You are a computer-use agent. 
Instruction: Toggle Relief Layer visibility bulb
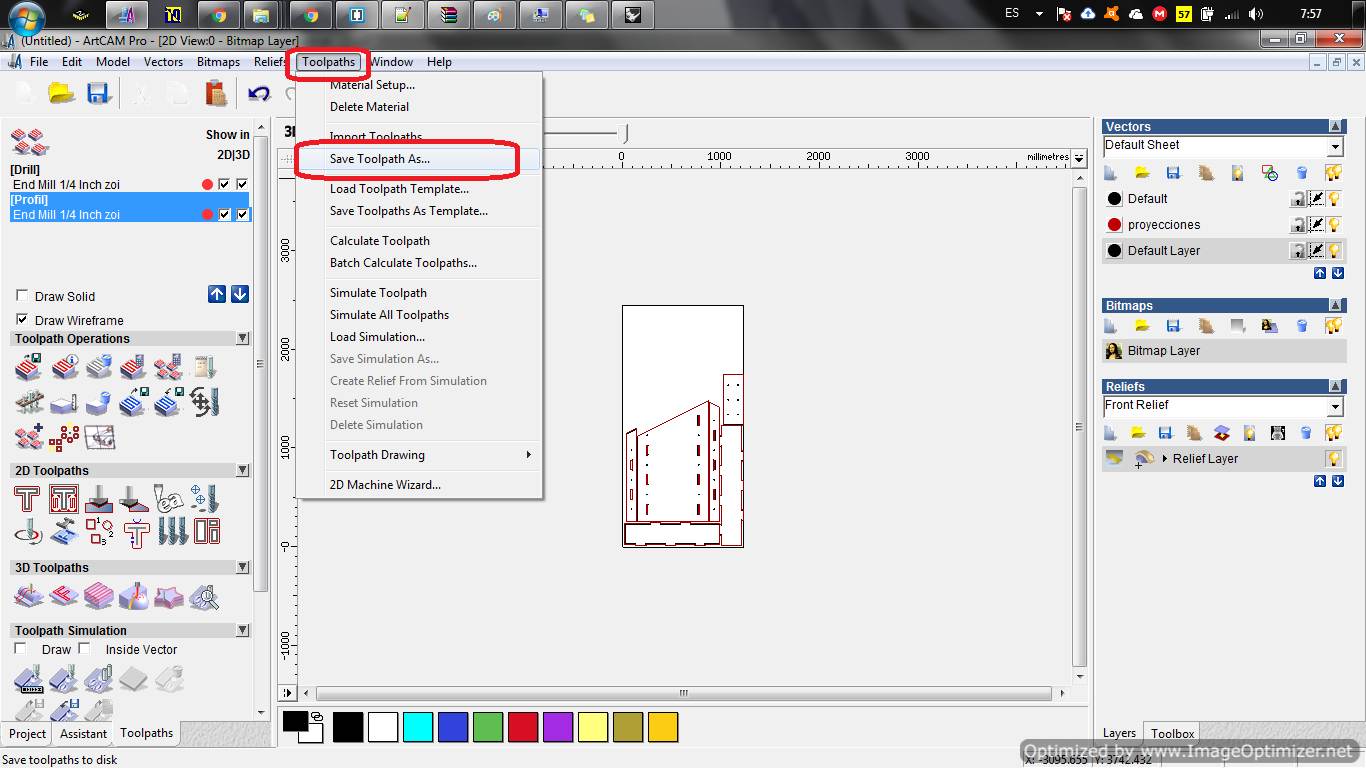point(1333,459)
